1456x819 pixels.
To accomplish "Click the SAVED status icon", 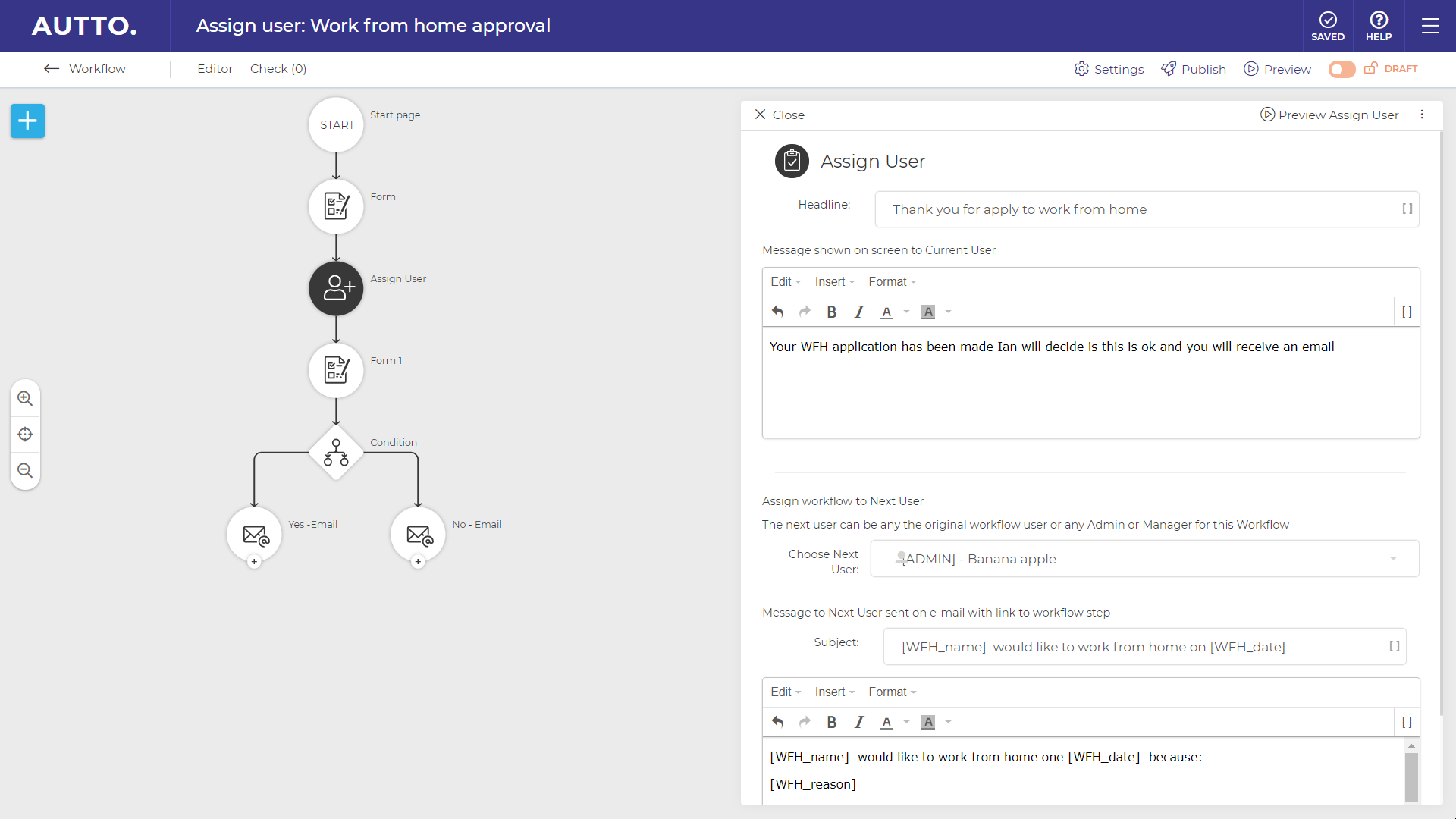I will pyautogui.click(x=1328, y=26).
